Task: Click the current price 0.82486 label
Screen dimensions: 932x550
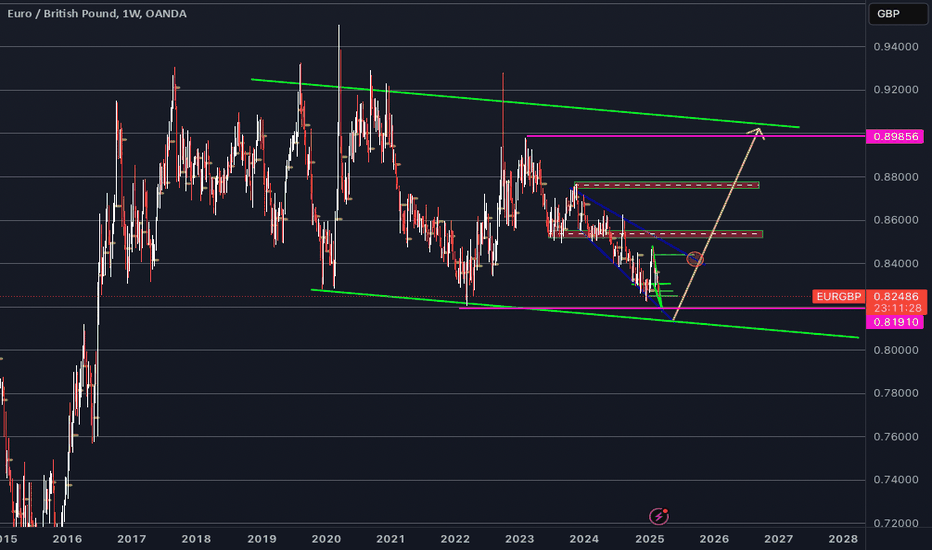Action: pos(896,296)
